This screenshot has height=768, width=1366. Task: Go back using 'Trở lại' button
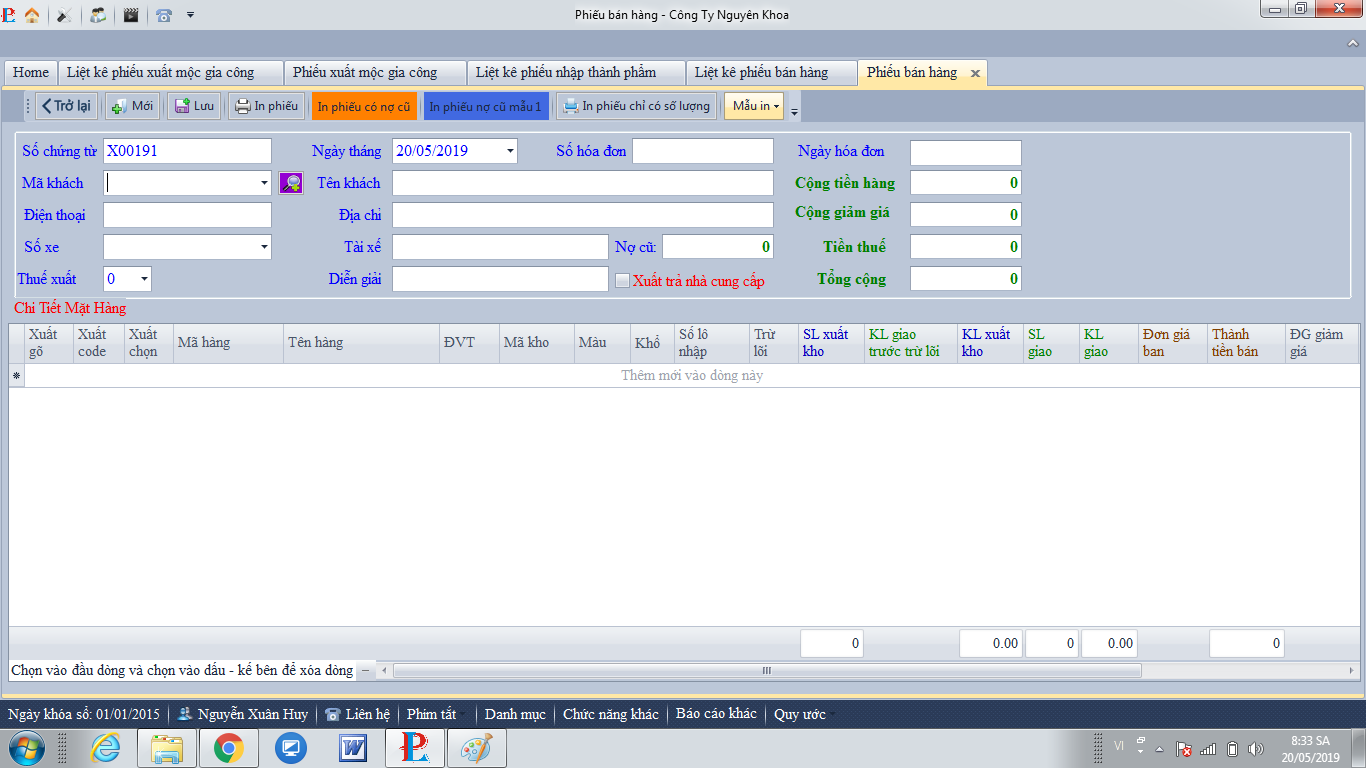pos(66,106)
